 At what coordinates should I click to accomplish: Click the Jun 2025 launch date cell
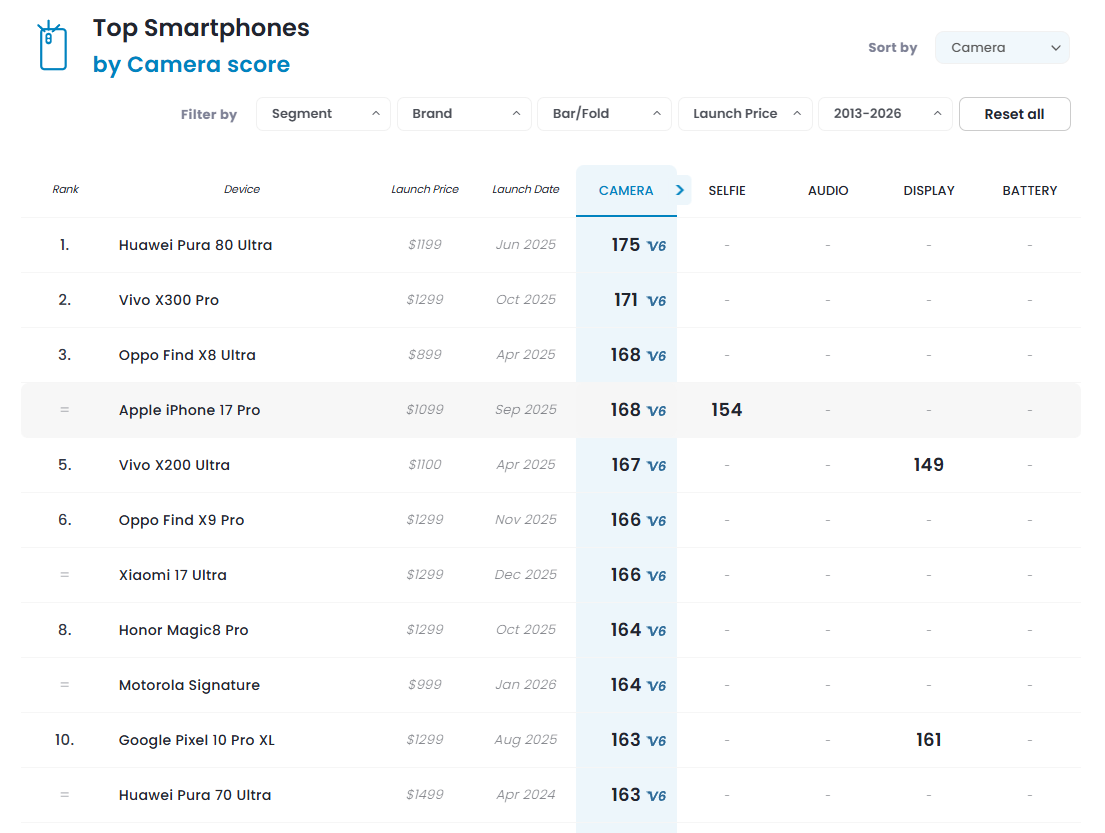(x=526, y=245)
